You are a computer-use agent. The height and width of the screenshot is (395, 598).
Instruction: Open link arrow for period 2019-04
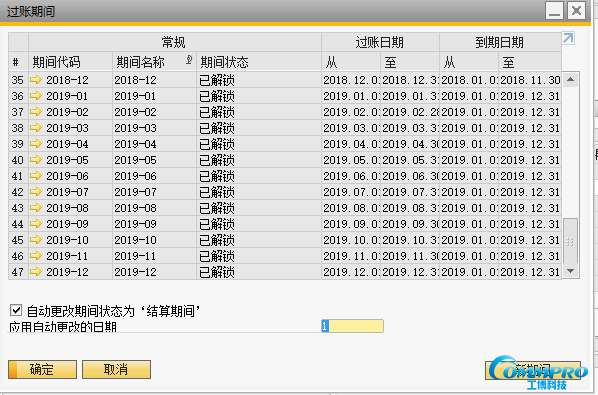click(x=36, y=144)
